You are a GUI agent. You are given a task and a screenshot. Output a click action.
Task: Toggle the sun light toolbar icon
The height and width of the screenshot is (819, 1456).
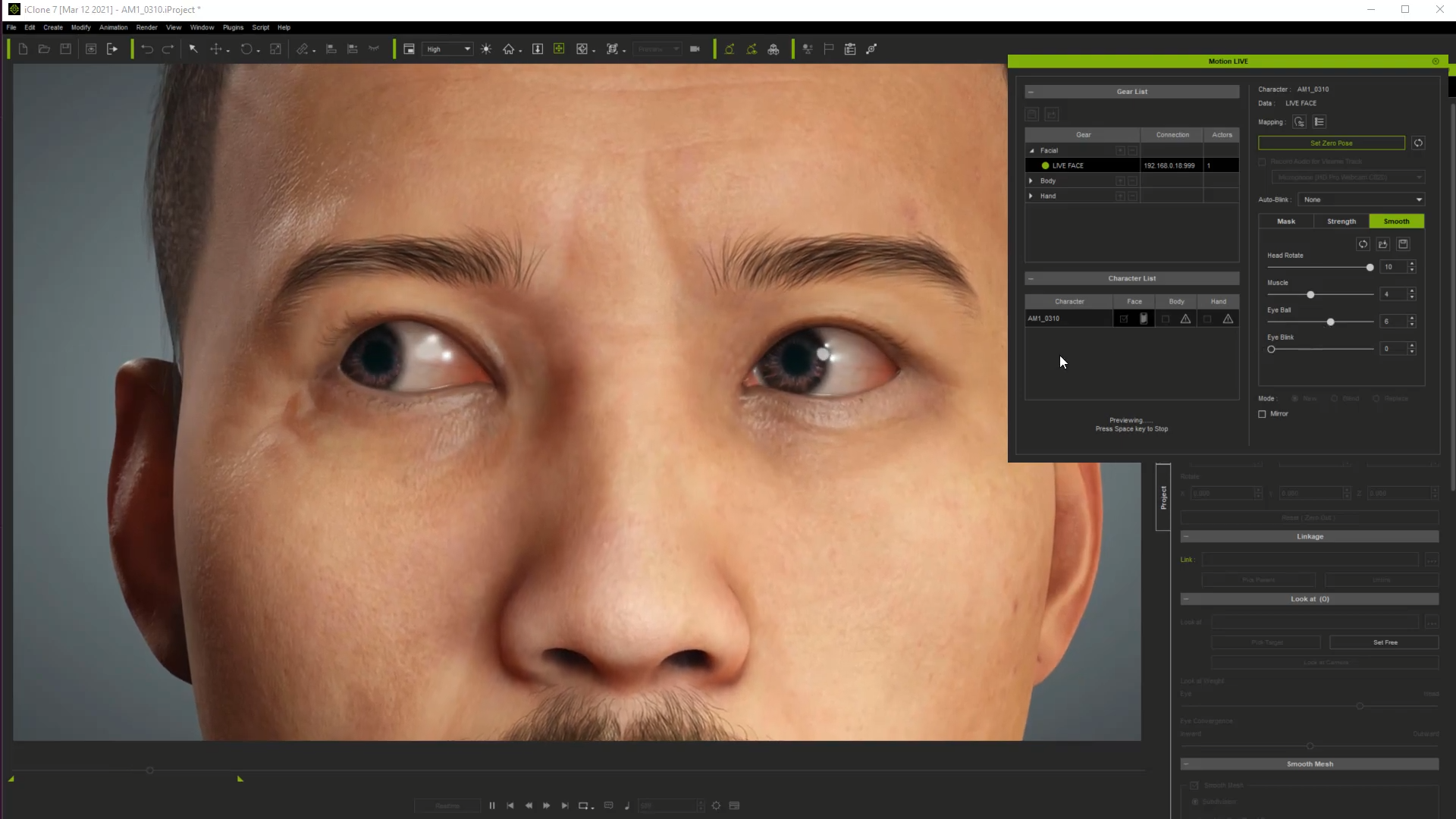pyautogui.click(x=486, y=49)
